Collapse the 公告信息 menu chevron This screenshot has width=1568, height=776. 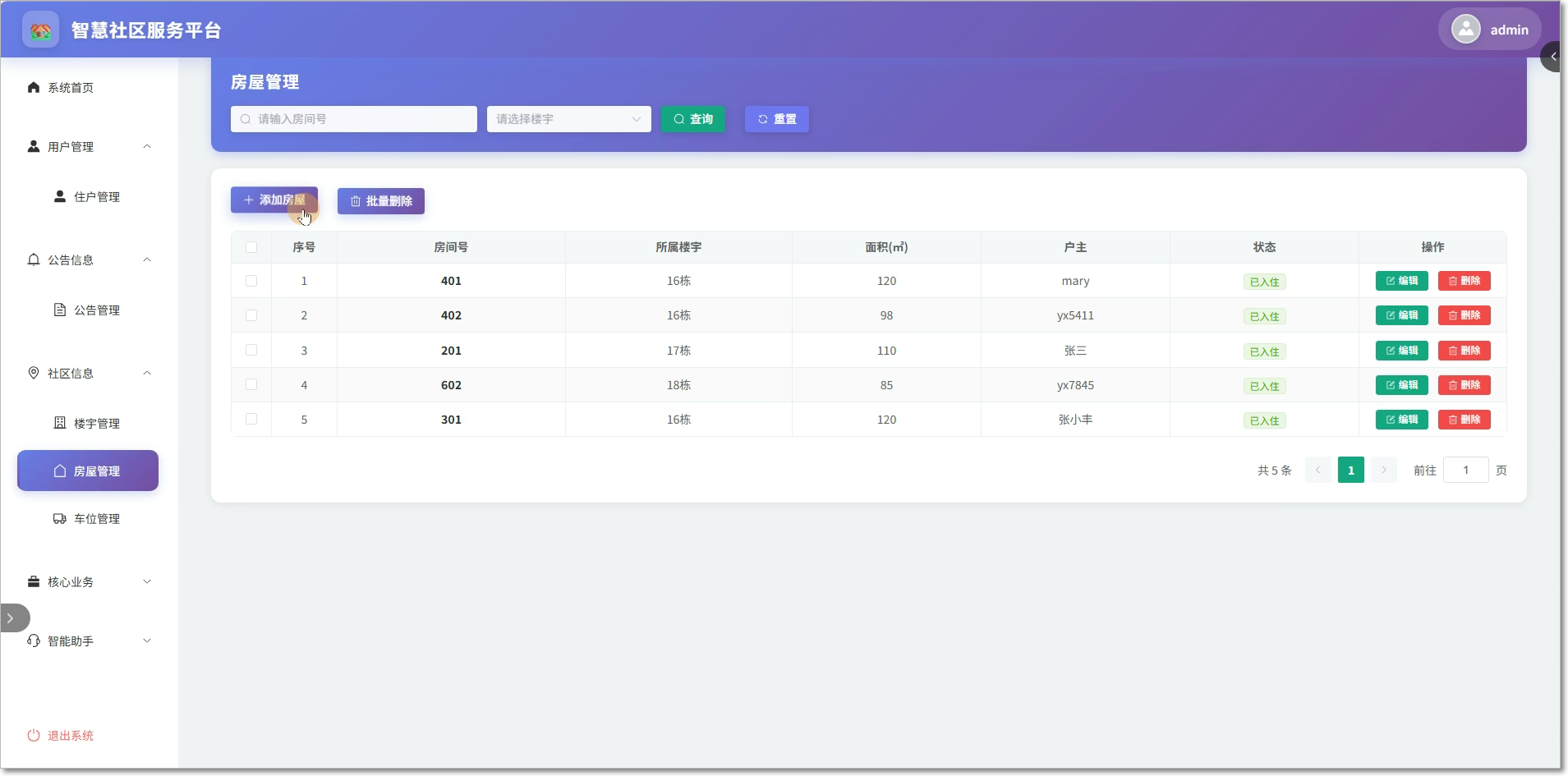[x=147, y=259]
